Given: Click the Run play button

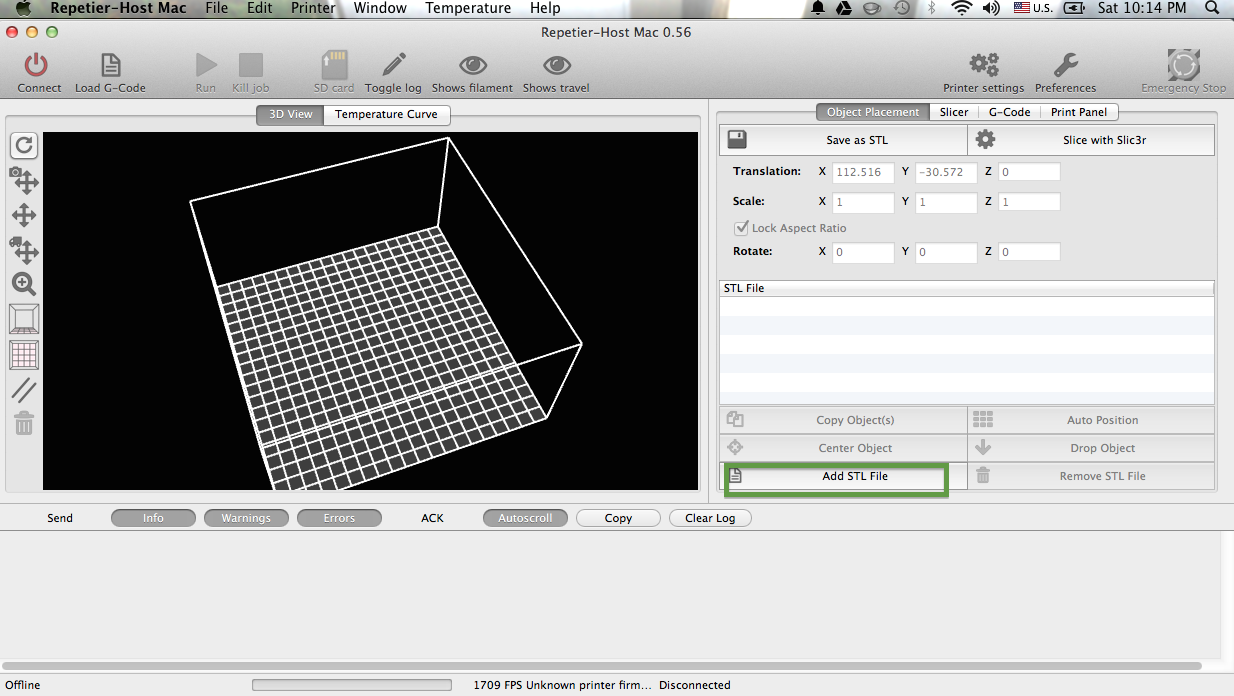Looking at the screenshot, I should coord(206,66).
